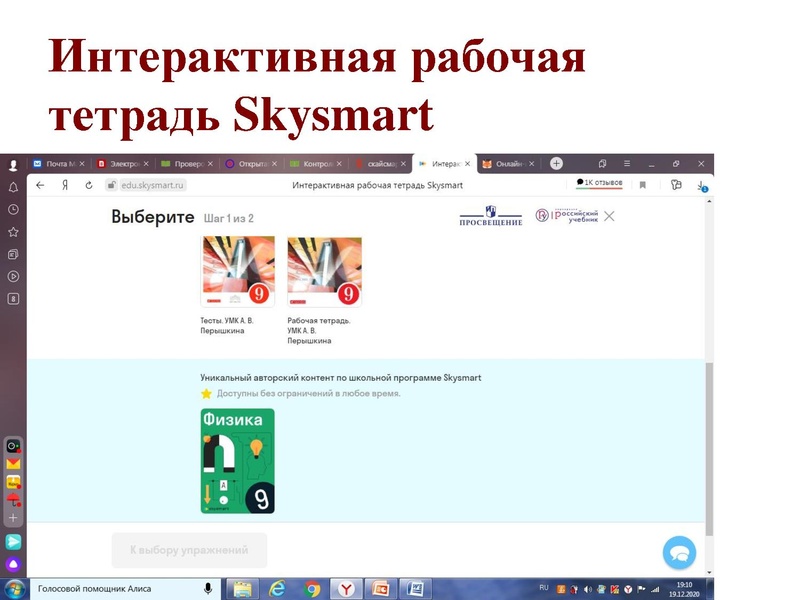Click the yellow star next to availability text

point(204,394)
